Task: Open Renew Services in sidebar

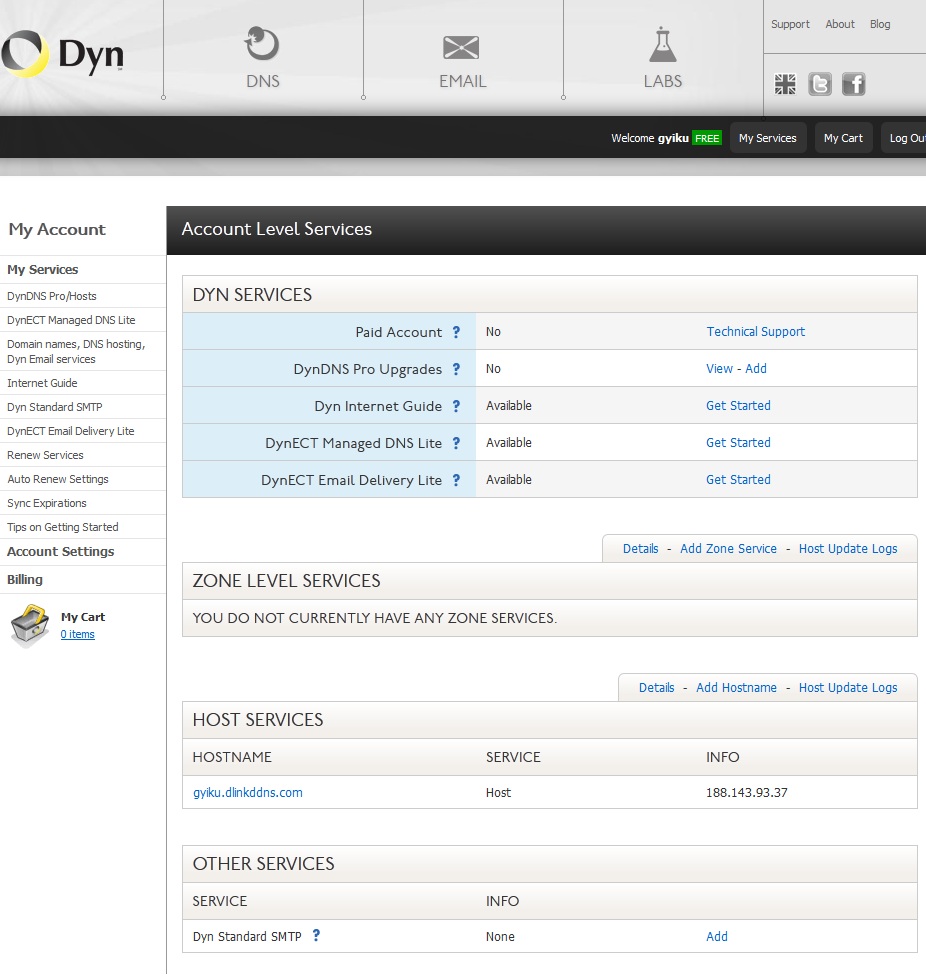Action: [45, 455]
